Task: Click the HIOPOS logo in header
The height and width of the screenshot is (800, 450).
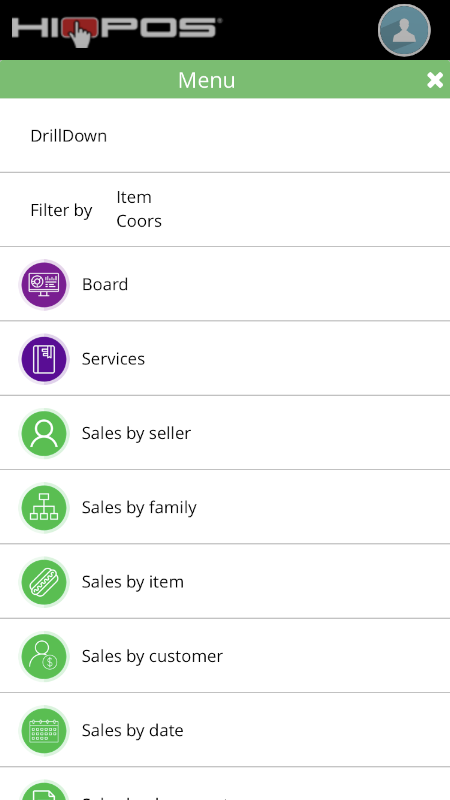Action: [x=117, y=31]
